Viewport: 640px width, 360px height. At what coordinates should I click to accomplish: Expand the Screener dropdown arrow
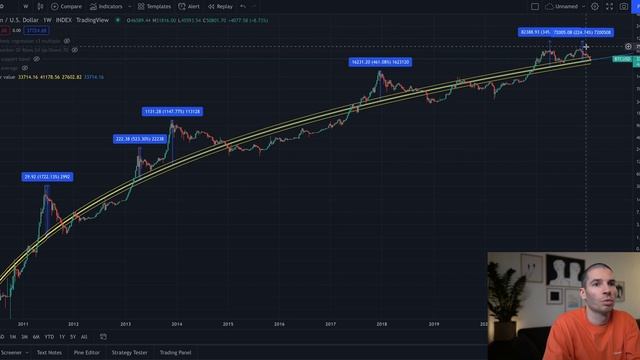pyautogui.click(x=27, y=353)
